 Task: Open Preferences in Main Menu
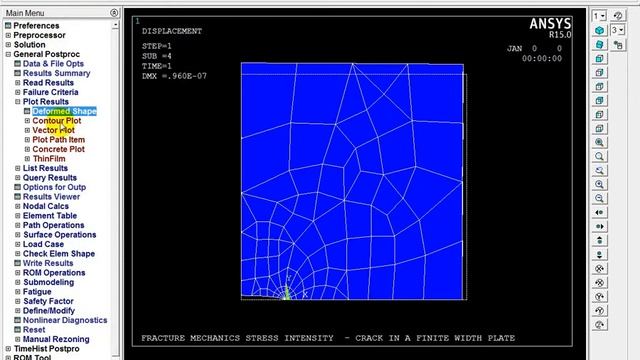36,26
